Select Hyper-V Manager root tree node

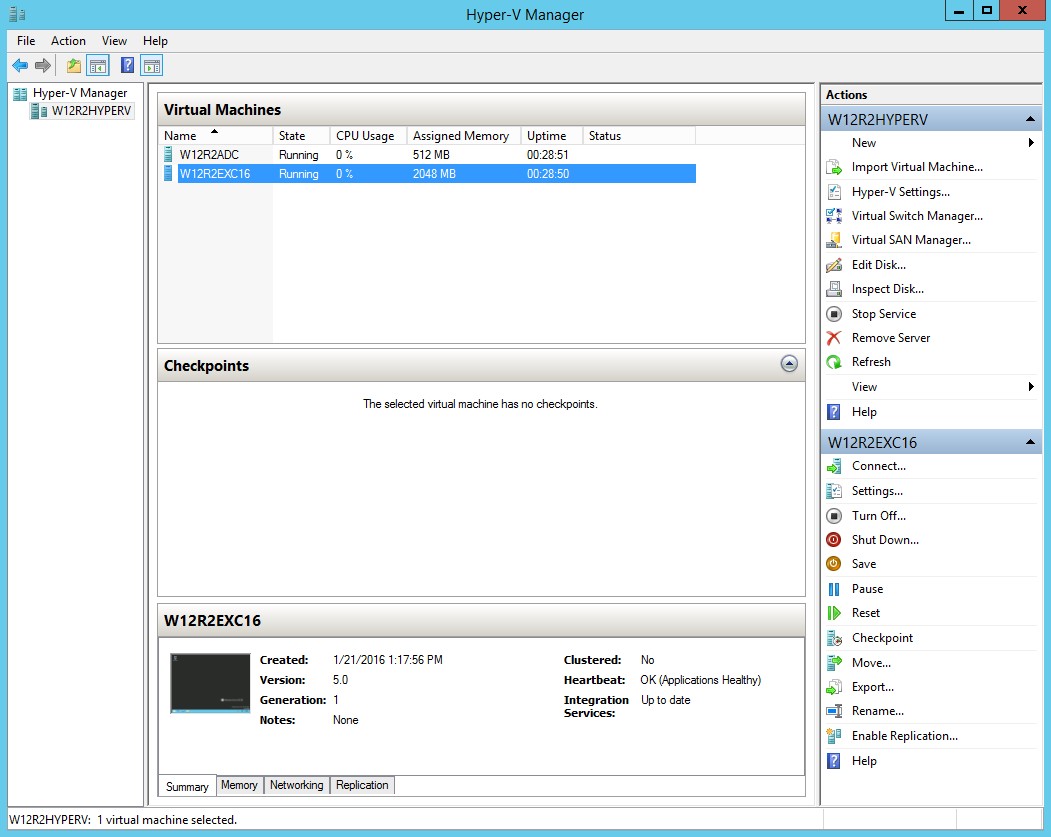coord(80,93)
